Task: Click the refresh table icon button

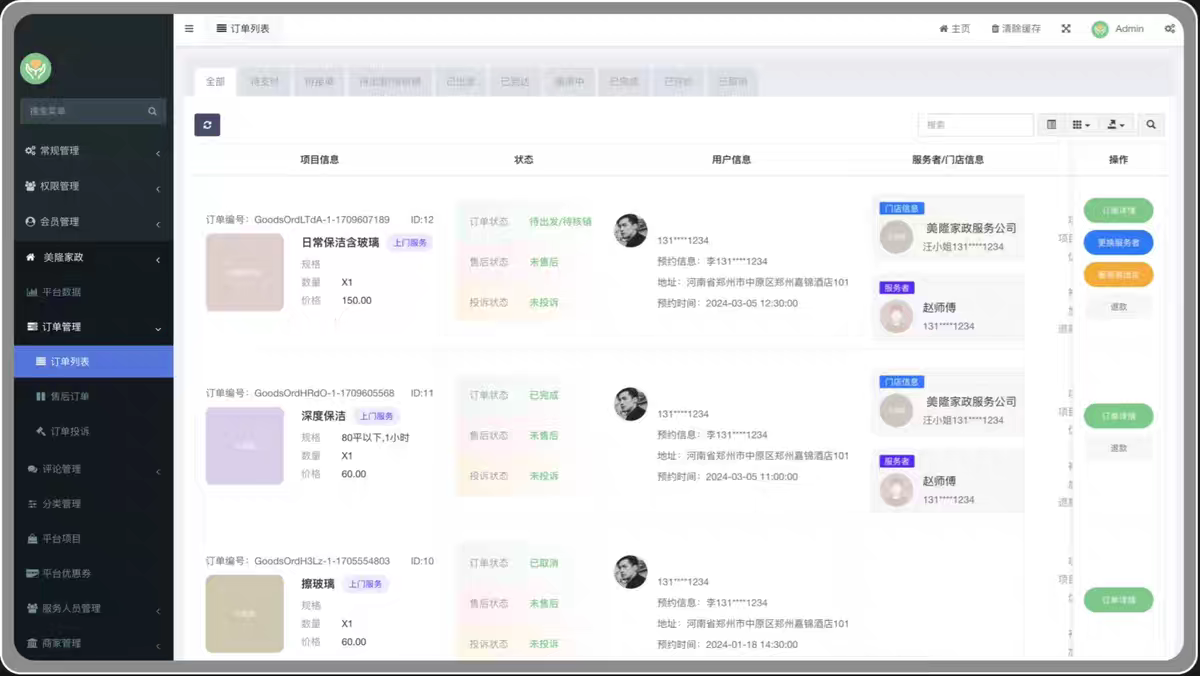Action: (x=207, y=125)
